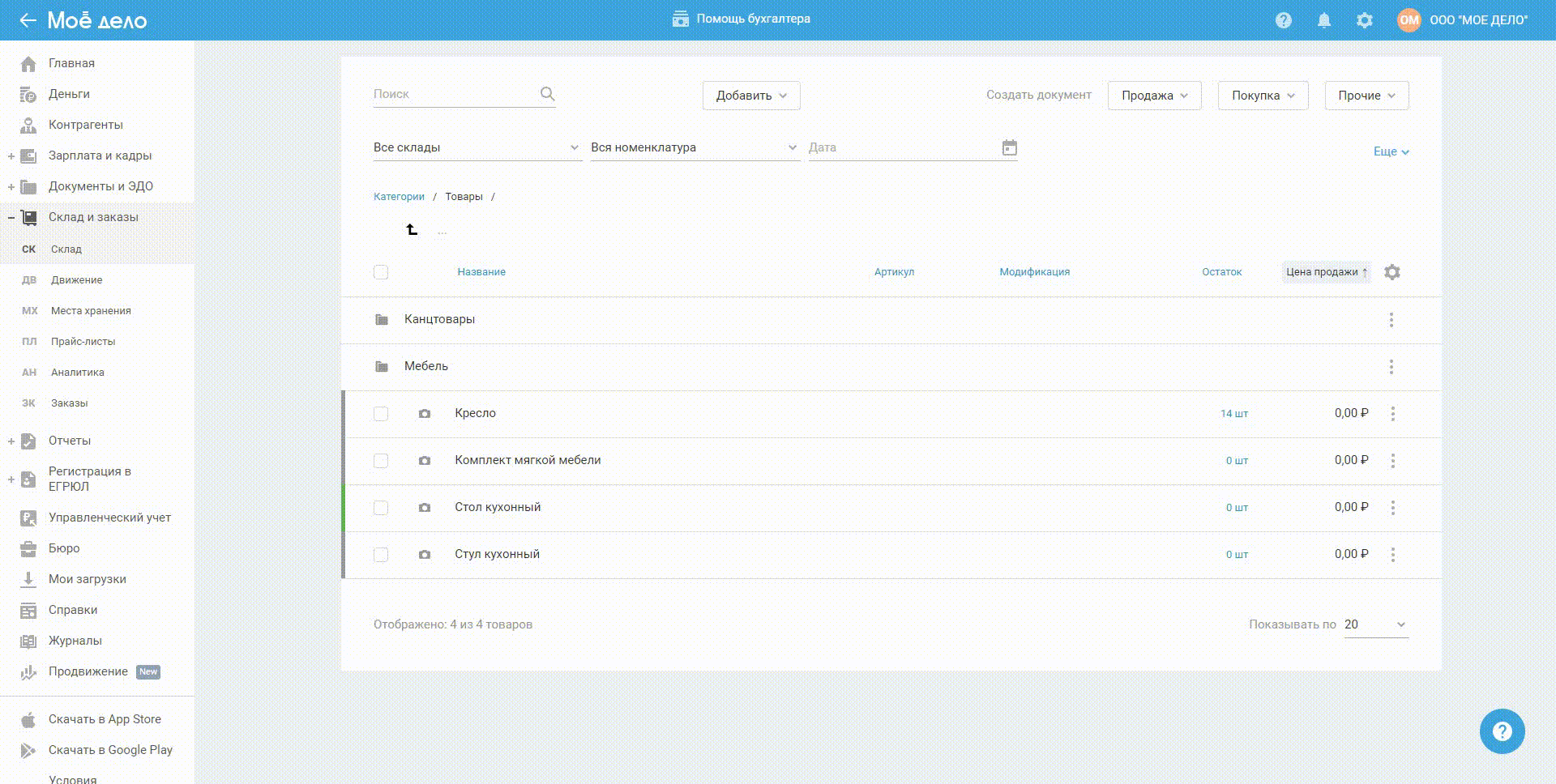Image resolution: width=1556 pixels, height=784 pixels.
Task: Open the date calendar picker icon
Action: pos(1009,147)
